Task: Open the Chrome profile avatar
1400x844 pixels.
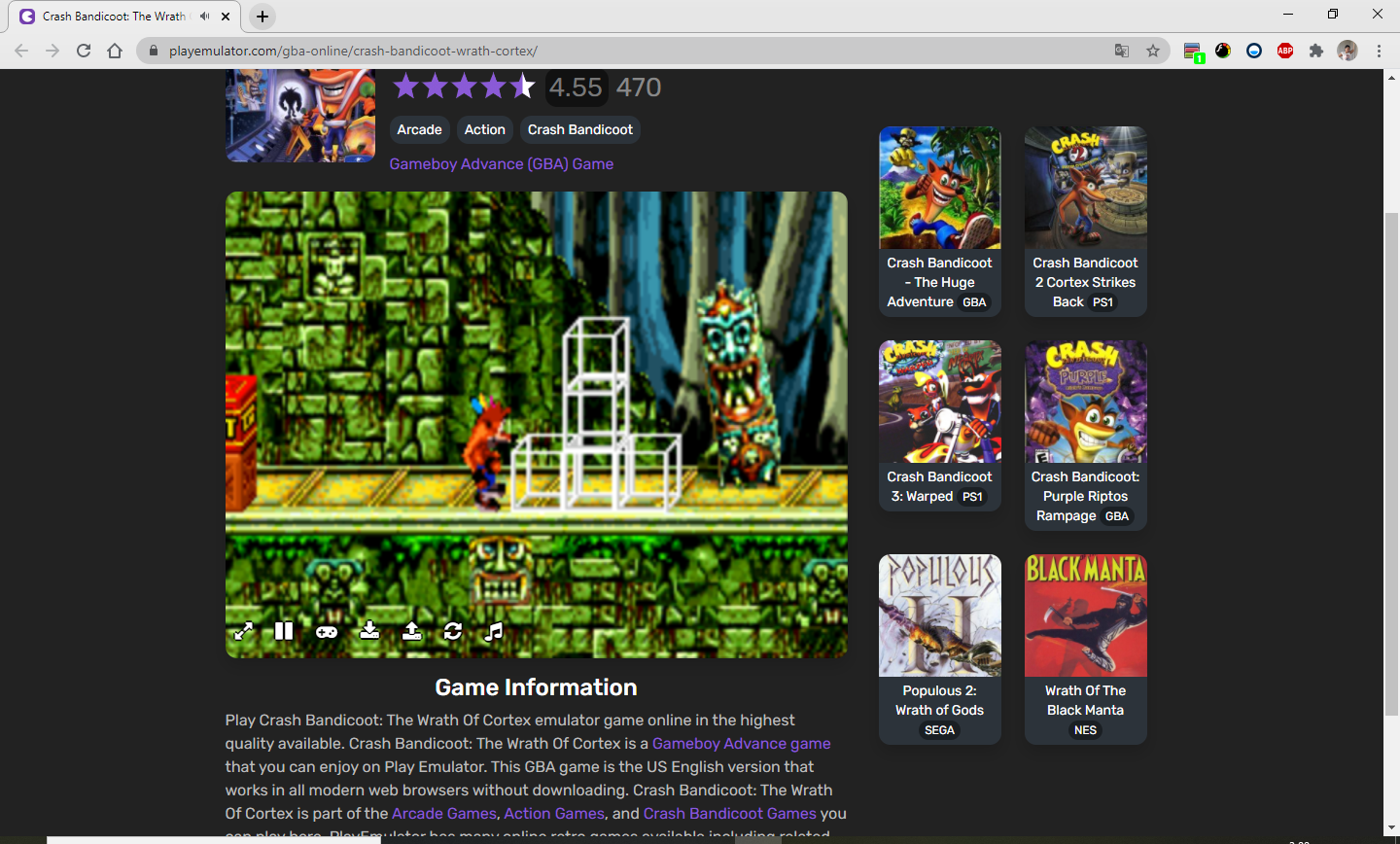Action: click(1347, 51)
